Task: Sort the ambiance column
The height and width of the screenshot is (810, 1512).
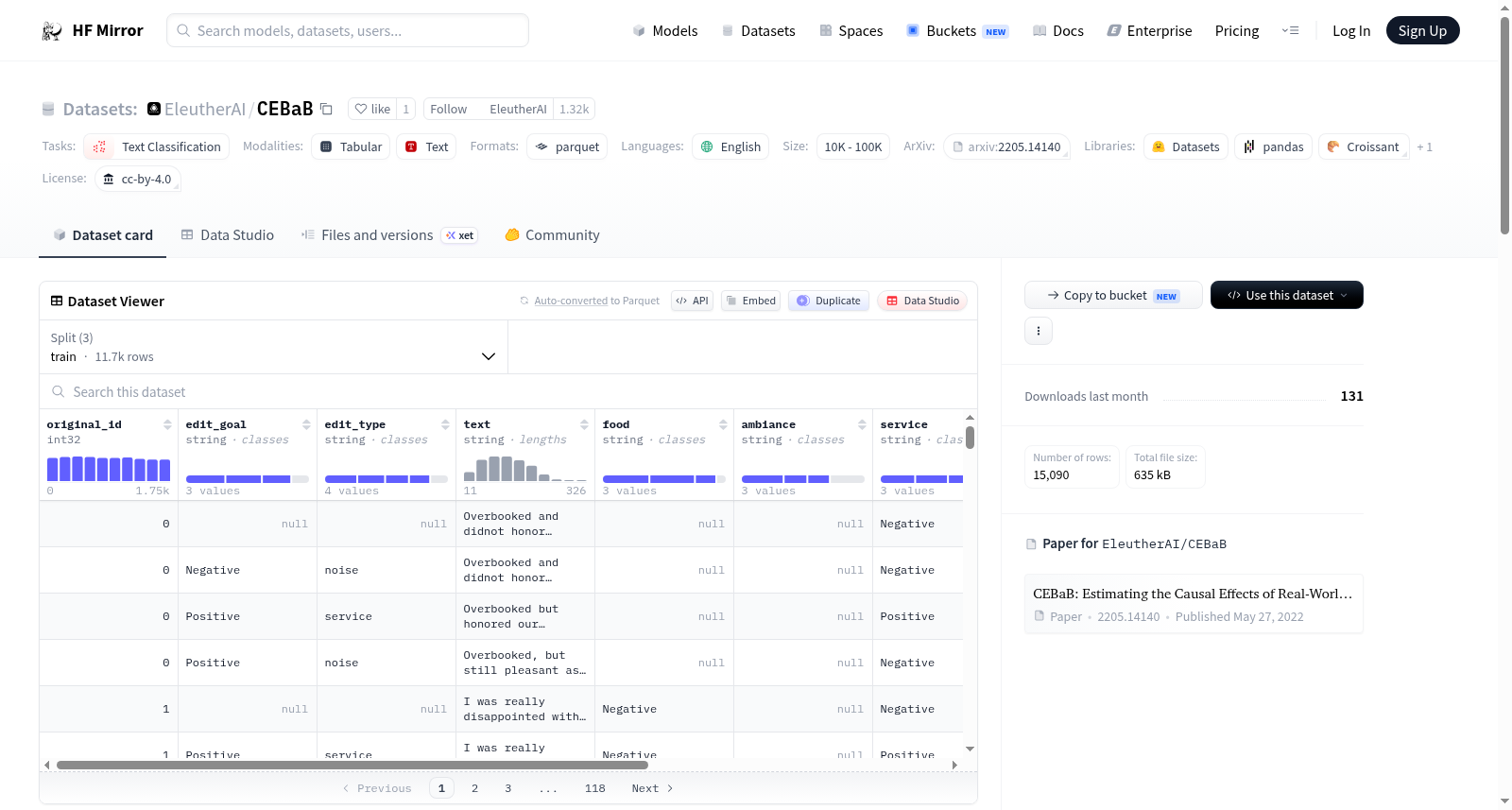Action: tap(862, 424)
